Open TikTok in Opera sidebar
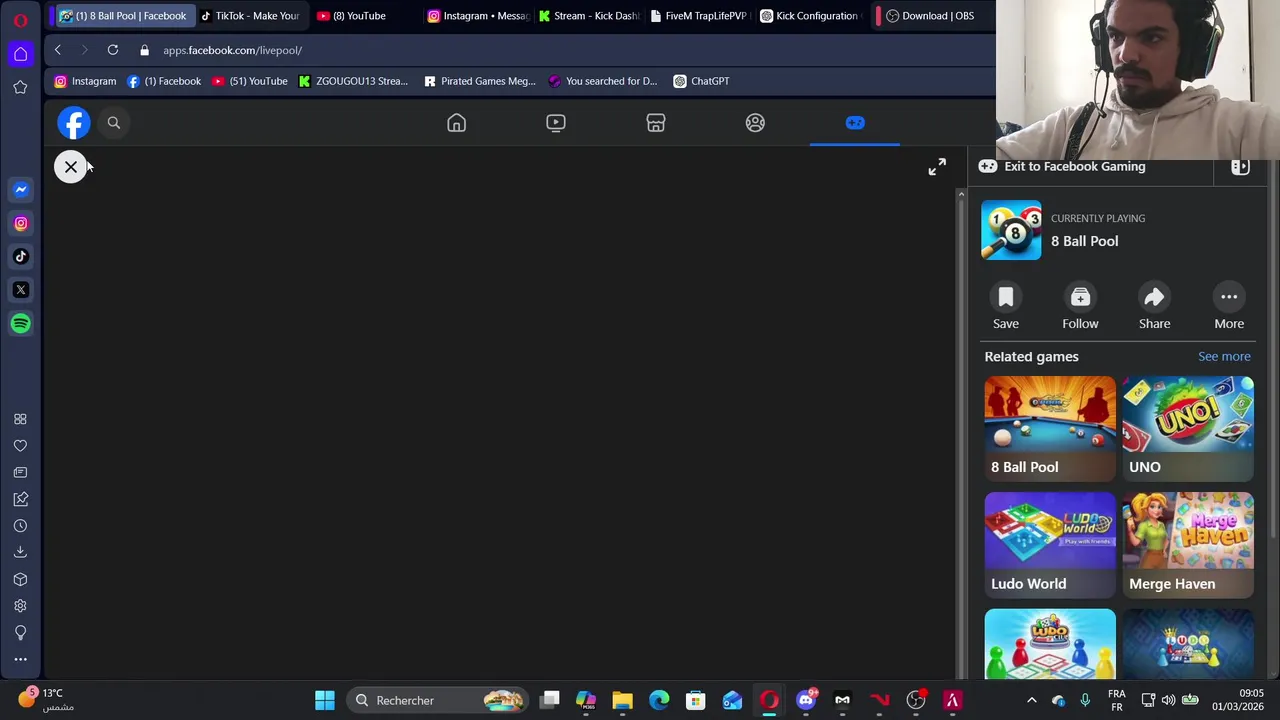Image resolution: width=1280 pixels, height=720 pixels. tap(21, 256)
